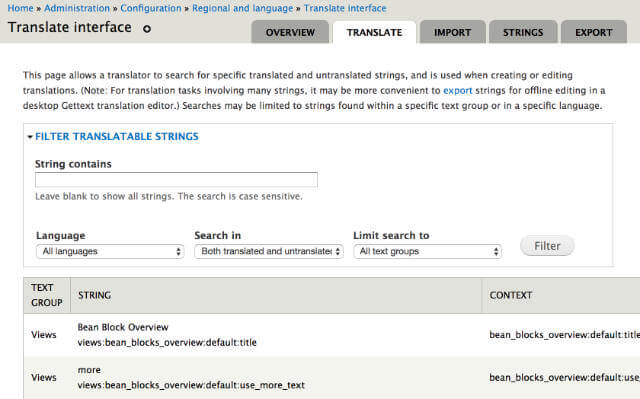Viewport: 640px width, 399px height.
Task: Select the Bean Block Overview string row
Action: coord(331,335)
